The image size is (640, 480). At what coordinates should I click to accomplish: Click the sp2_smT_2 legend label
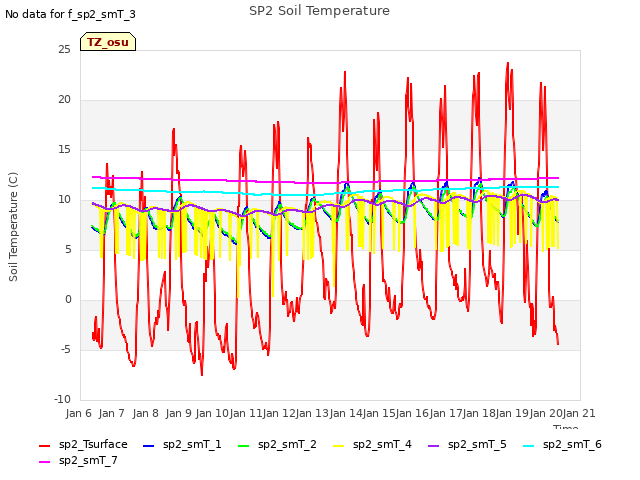click(x=287, y=444)
